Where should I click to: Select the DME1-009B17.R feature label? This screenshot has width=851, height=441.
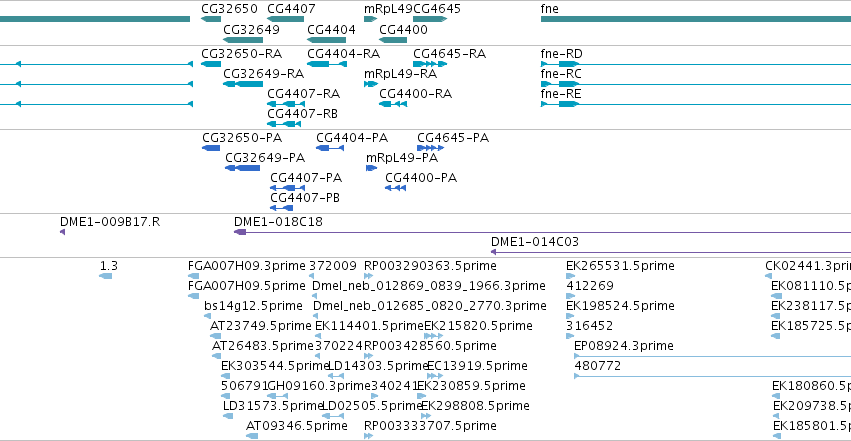[110, 222]
